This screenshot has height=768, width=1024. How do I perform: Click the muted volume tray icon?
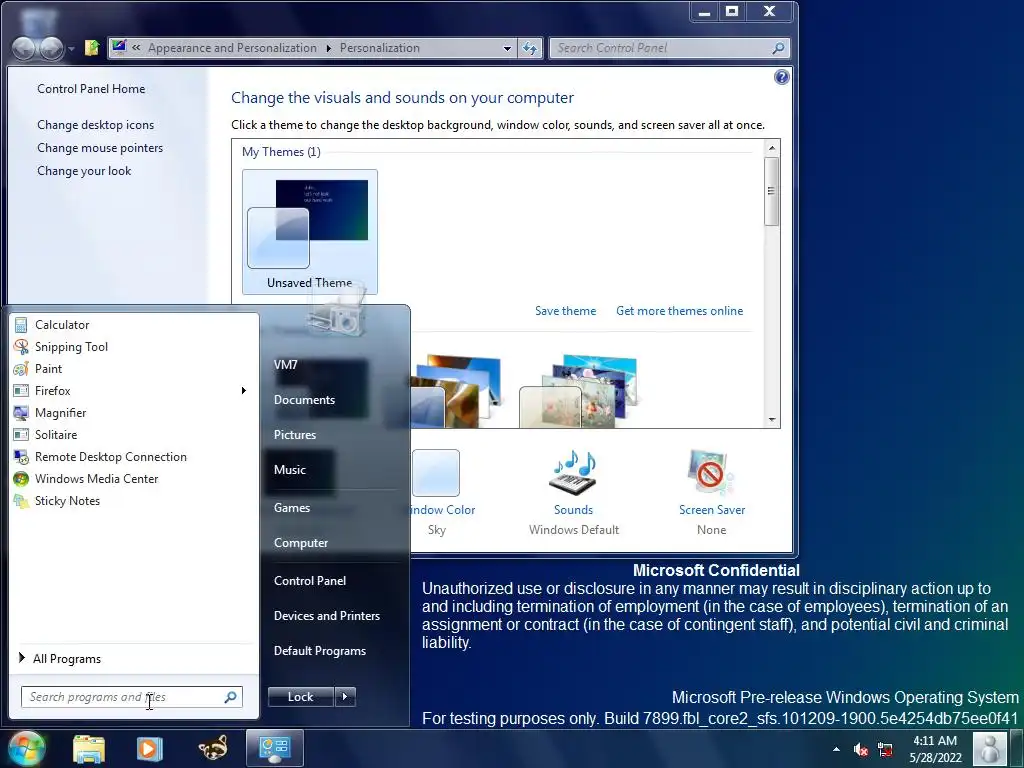861,749
